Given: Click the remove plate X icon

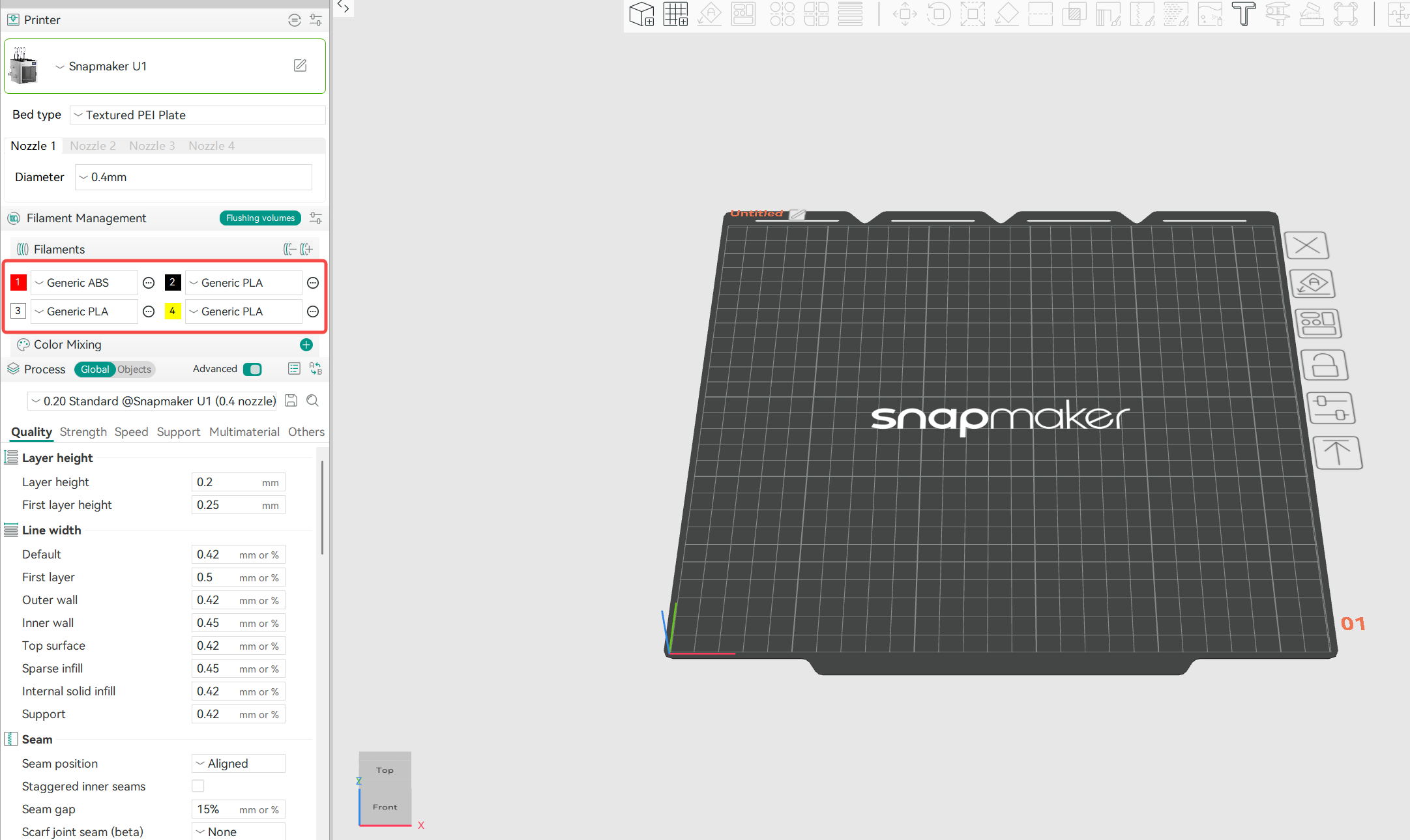Looking at the screenshot, I should pos(1306,246).
